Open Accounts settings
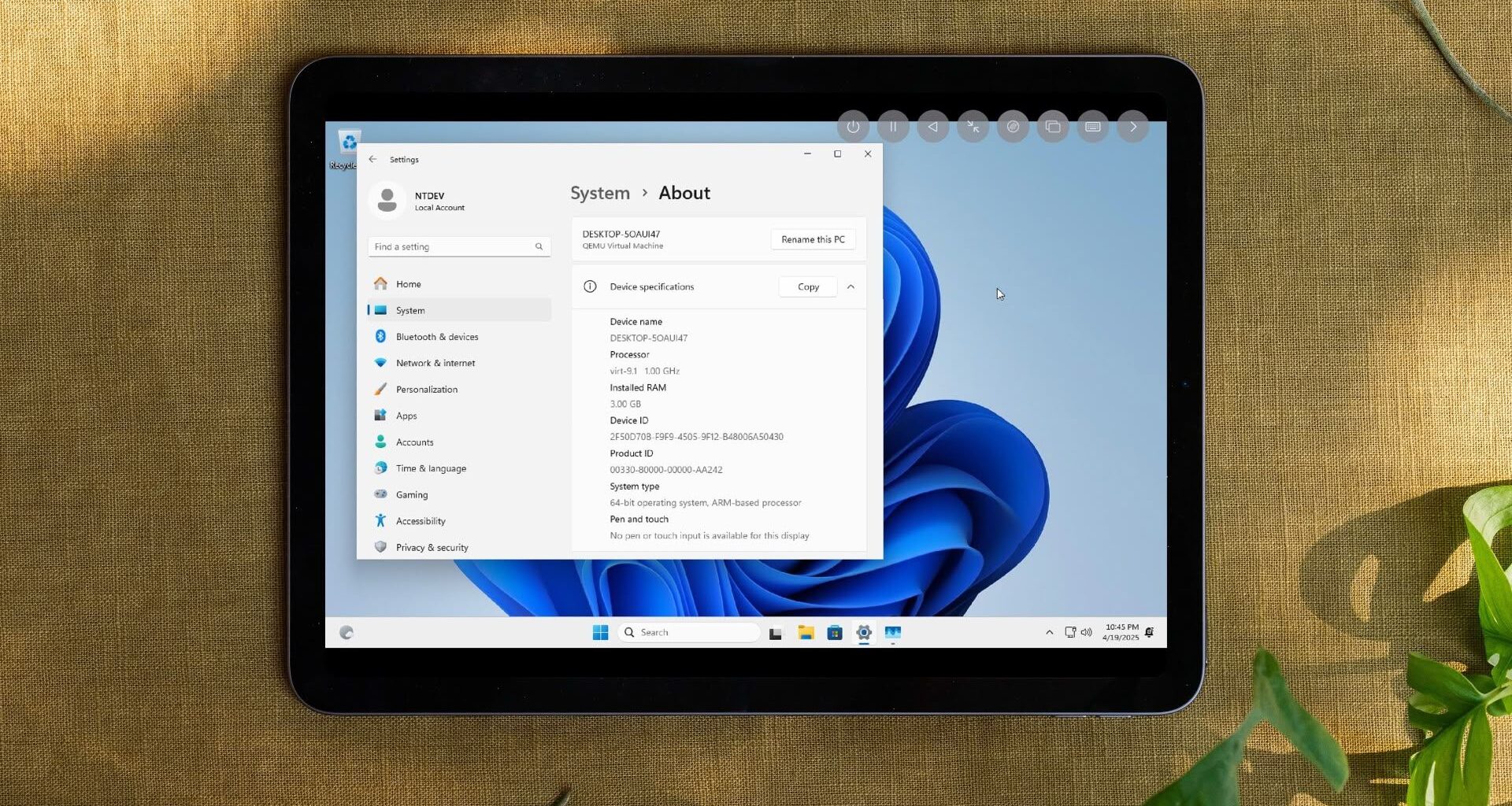 click(459, 442)
